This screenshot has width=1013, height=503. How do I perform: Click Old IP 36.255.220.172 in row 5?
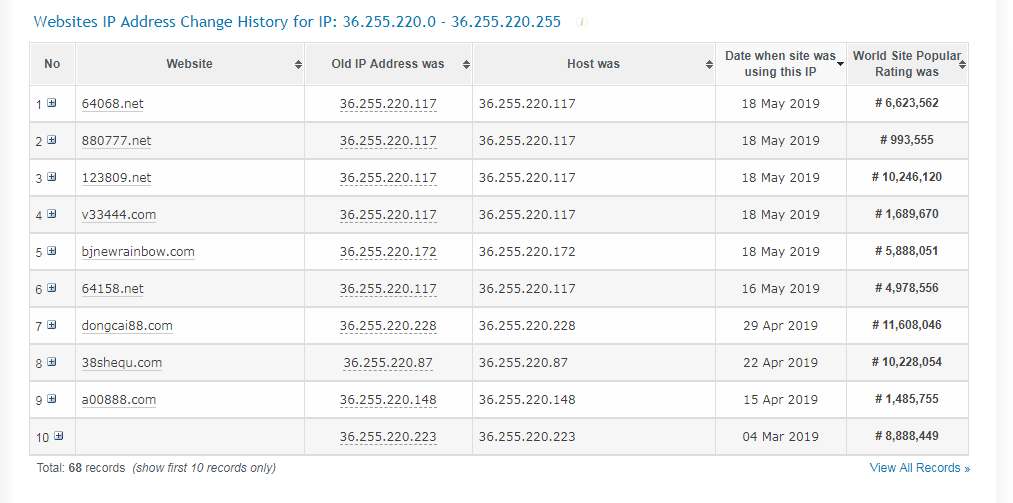click(x=388, y=252)
